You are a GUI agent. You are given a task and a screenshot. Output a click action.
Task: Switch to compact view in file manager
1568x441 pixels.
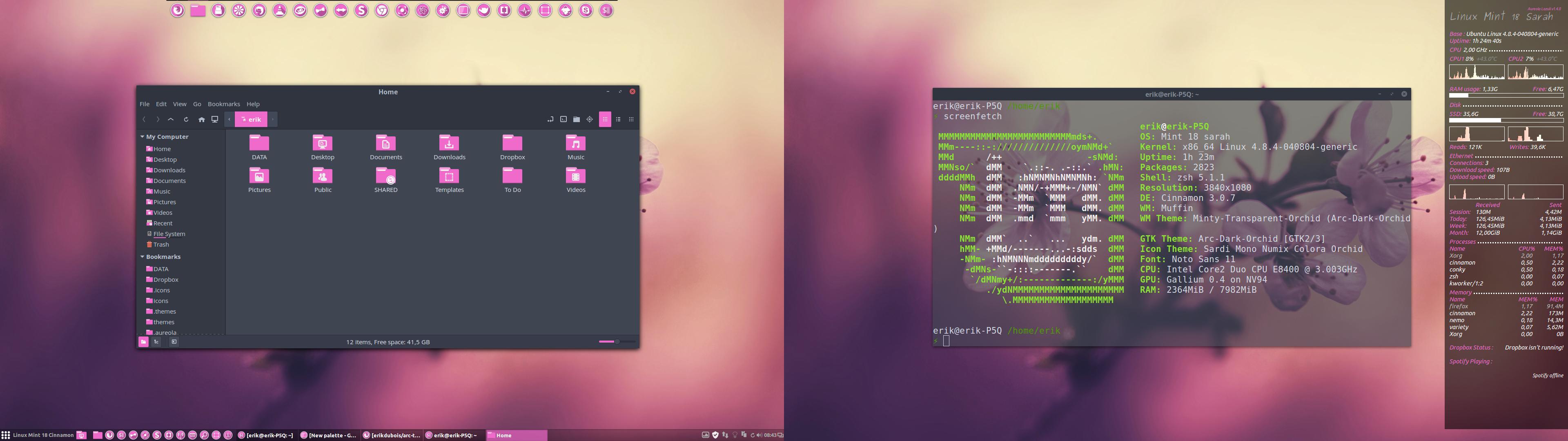coord(631,119)
